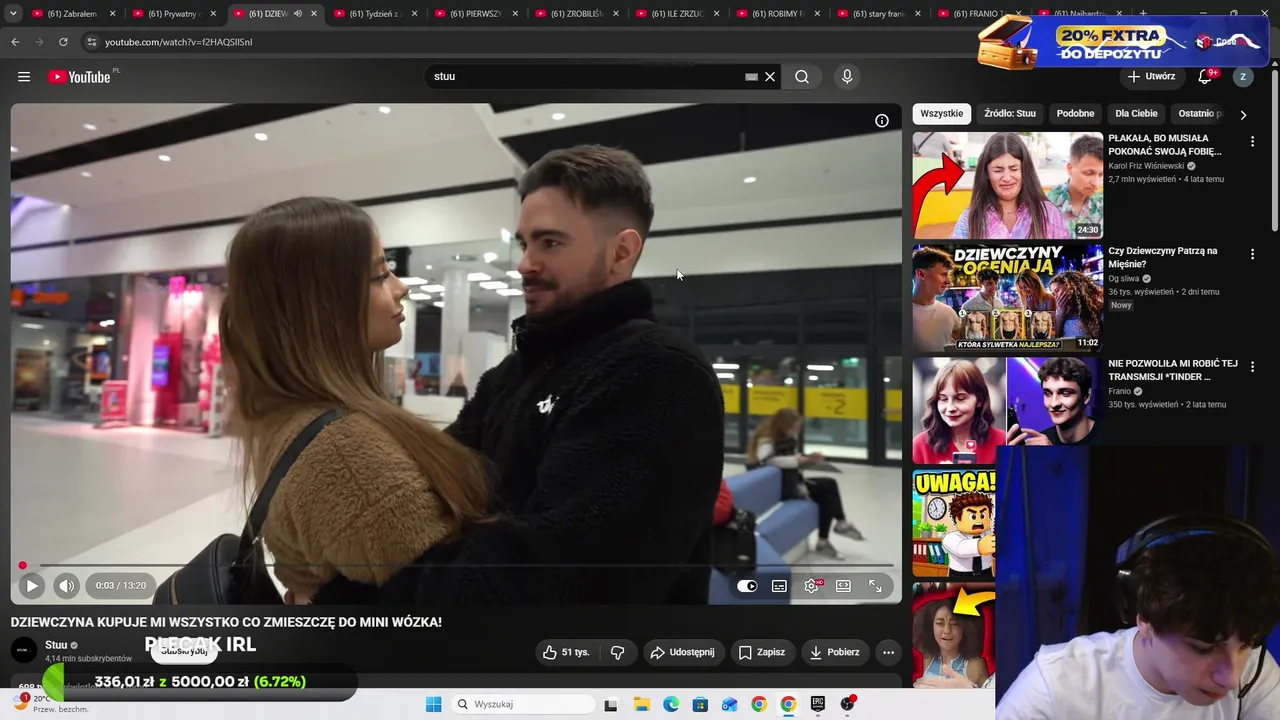
Task: Clear the search text with the X icon
Action: 770,77
